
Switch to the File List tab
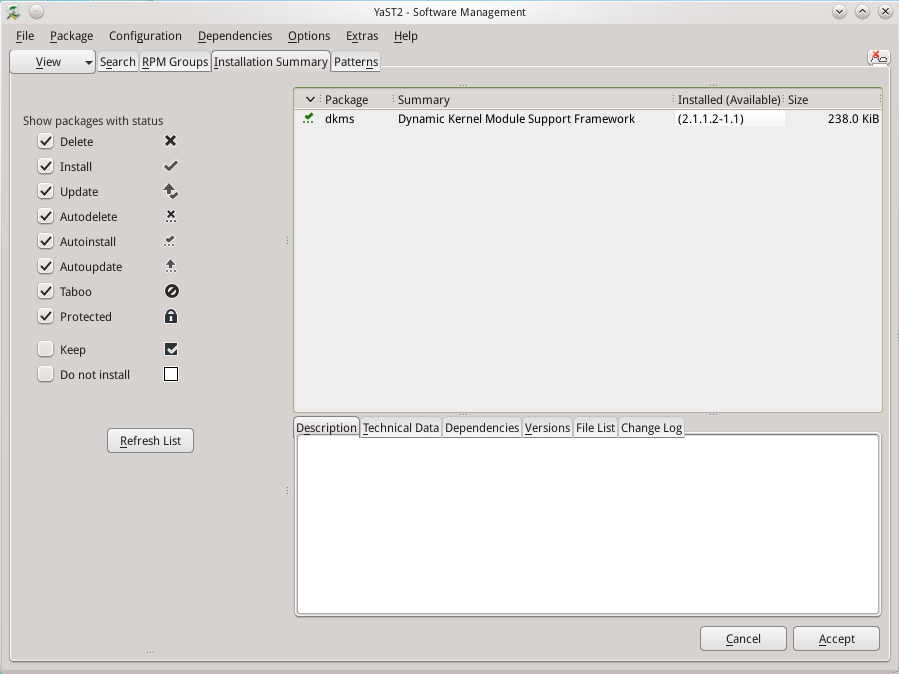595,428
